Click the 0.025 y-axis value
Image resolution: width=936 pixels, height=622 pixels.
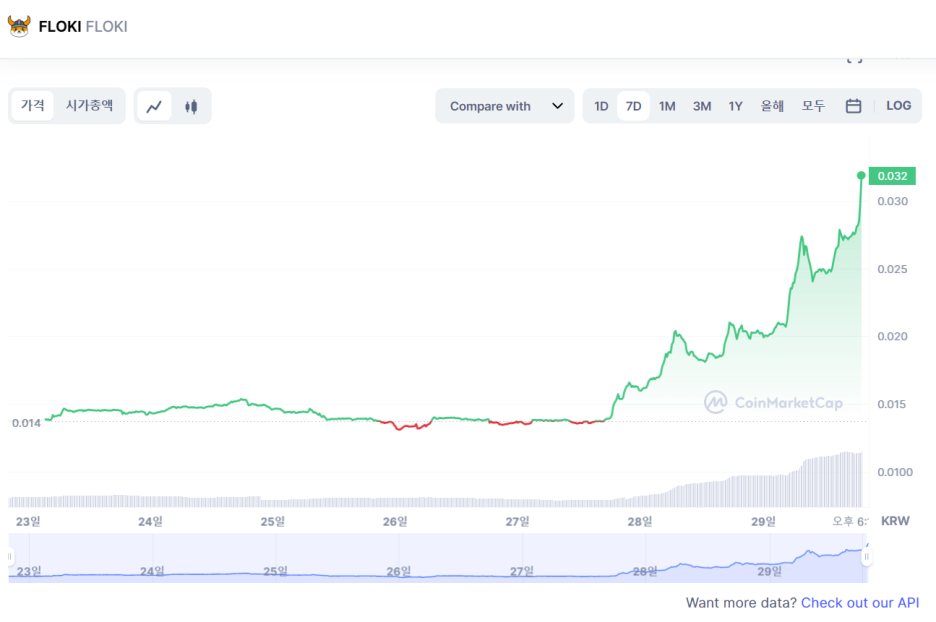click(x=892, y=269)
